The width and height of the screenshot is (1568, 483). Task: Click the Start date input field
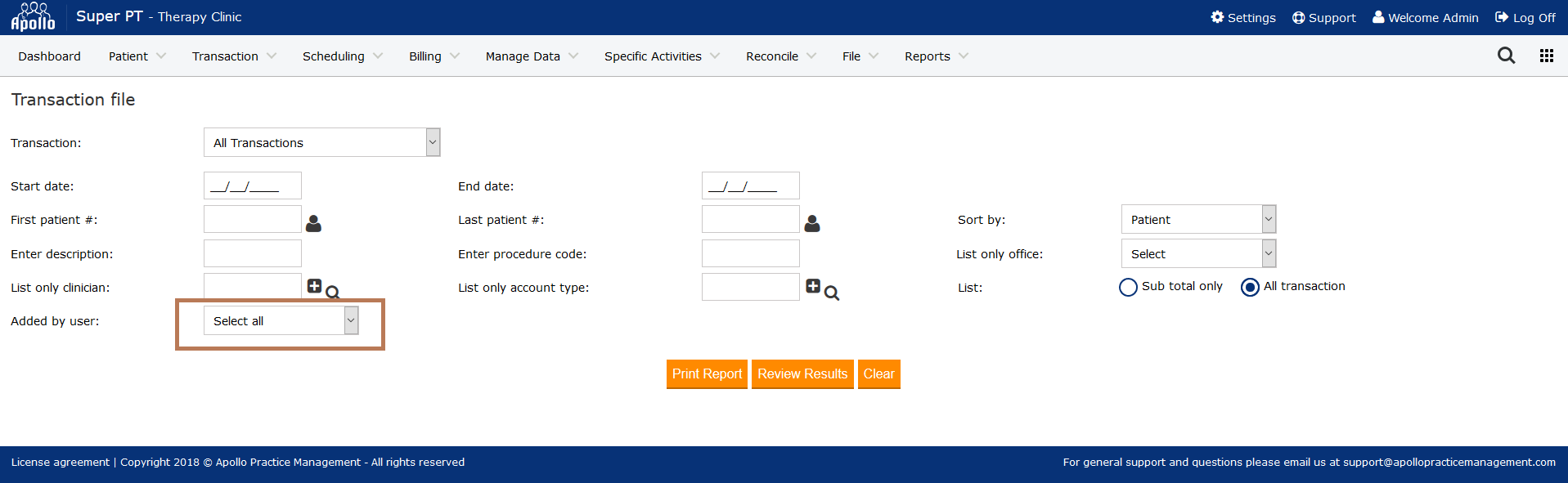tap(252, 186)
